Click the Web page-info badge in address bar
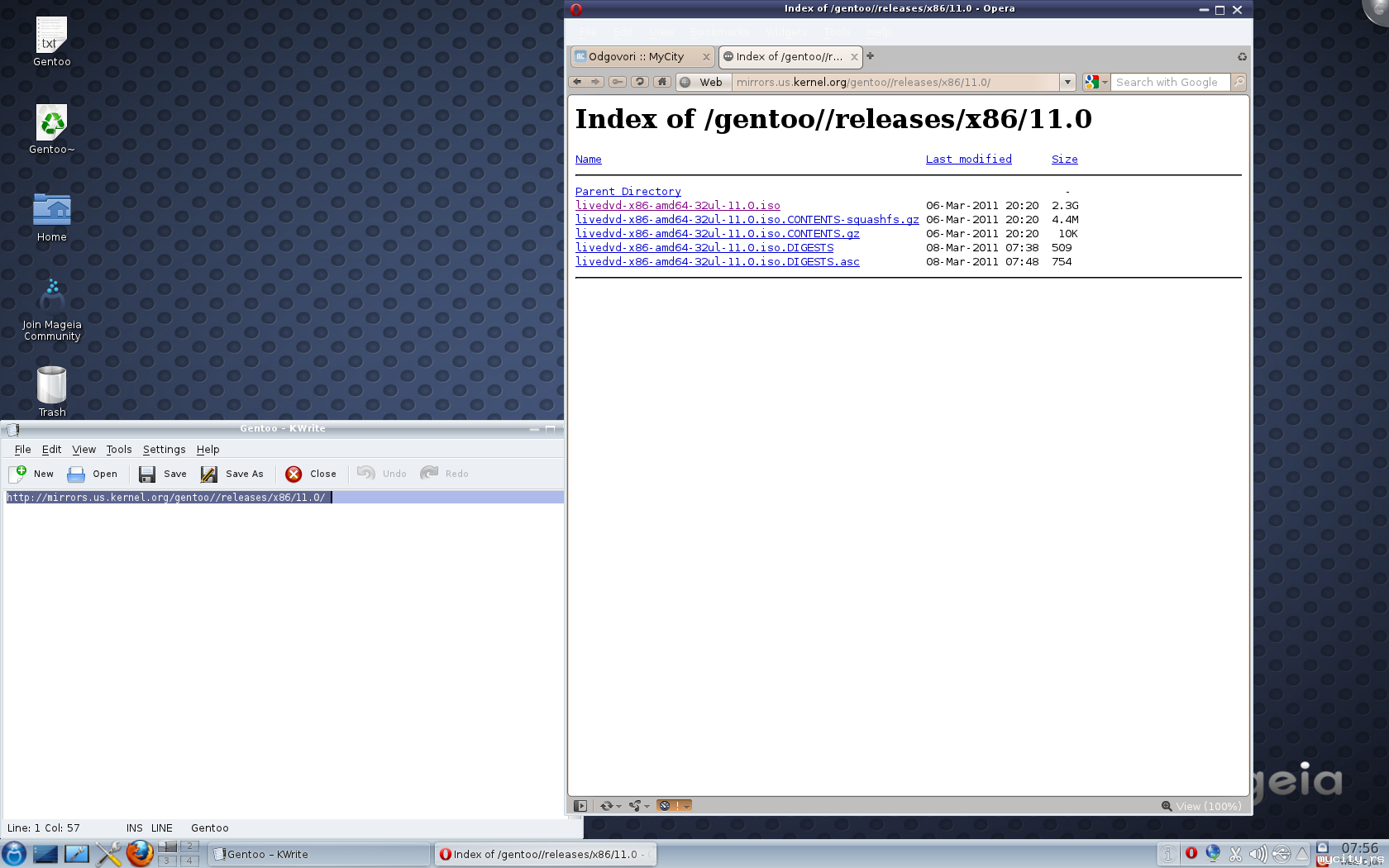The image size is (1389, 868). (x=703, y=82)
